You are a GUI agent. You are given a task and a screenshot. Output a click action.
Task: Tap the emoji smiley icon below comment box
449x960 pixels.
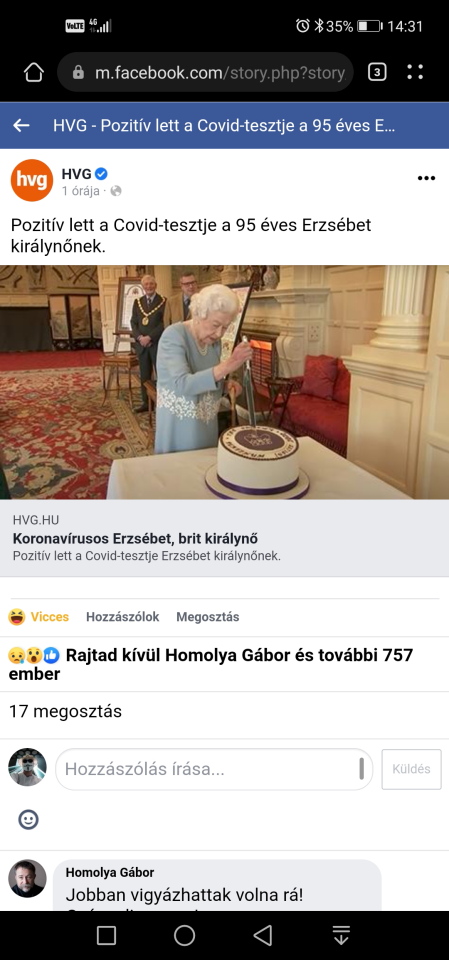click(28, 819)
